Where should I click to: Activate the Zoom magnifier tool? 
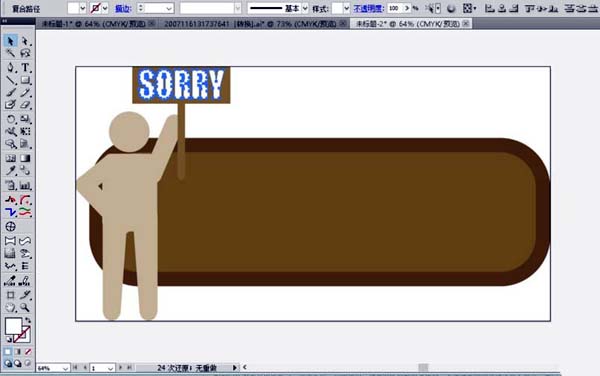(25, 307)
